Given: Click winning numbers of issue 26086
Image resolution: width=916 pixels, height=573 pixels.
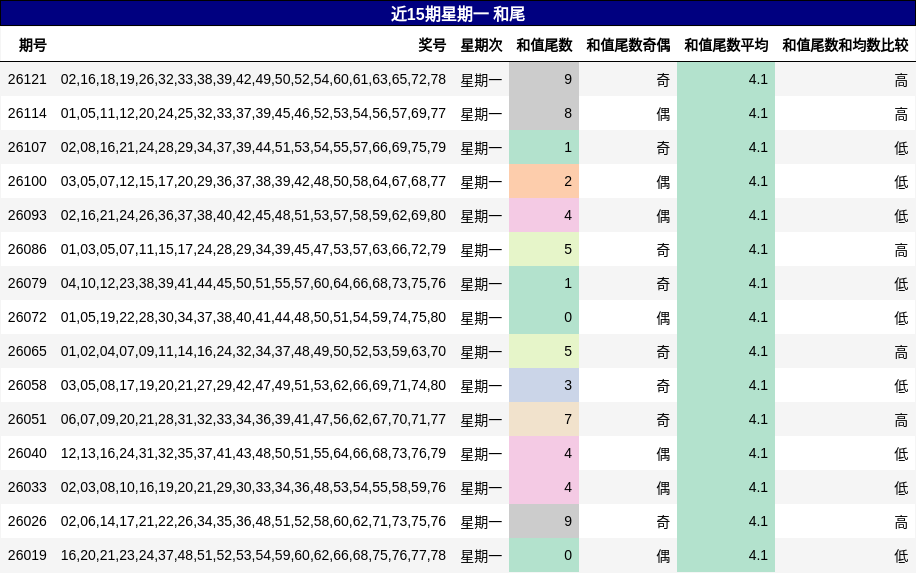Looking at the screenshot, I should [x=253, y=249].
